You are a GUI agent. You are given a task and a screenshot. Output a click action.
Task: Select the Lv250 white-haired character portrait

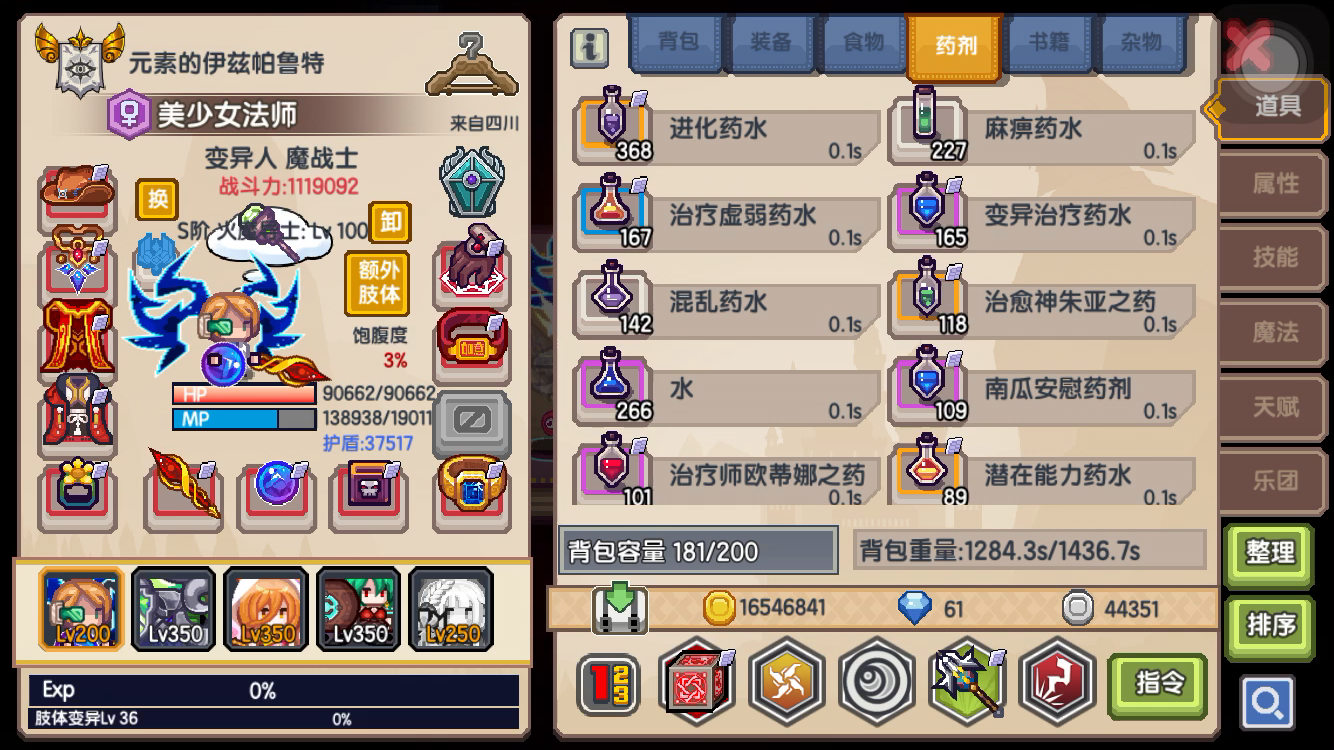451,609
